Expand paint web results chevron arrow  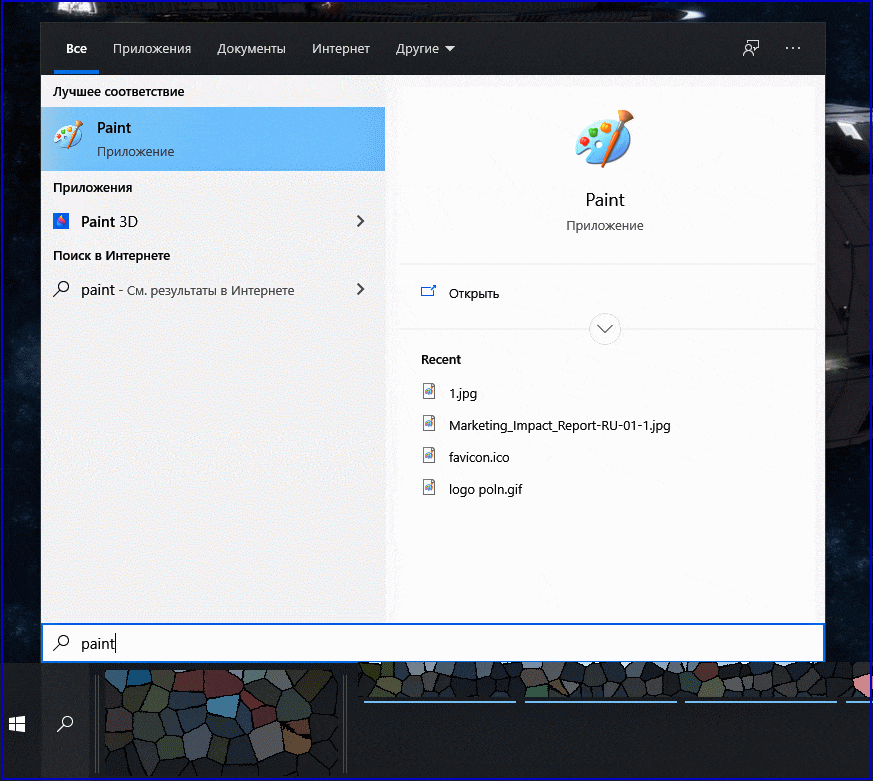(360, 289)
